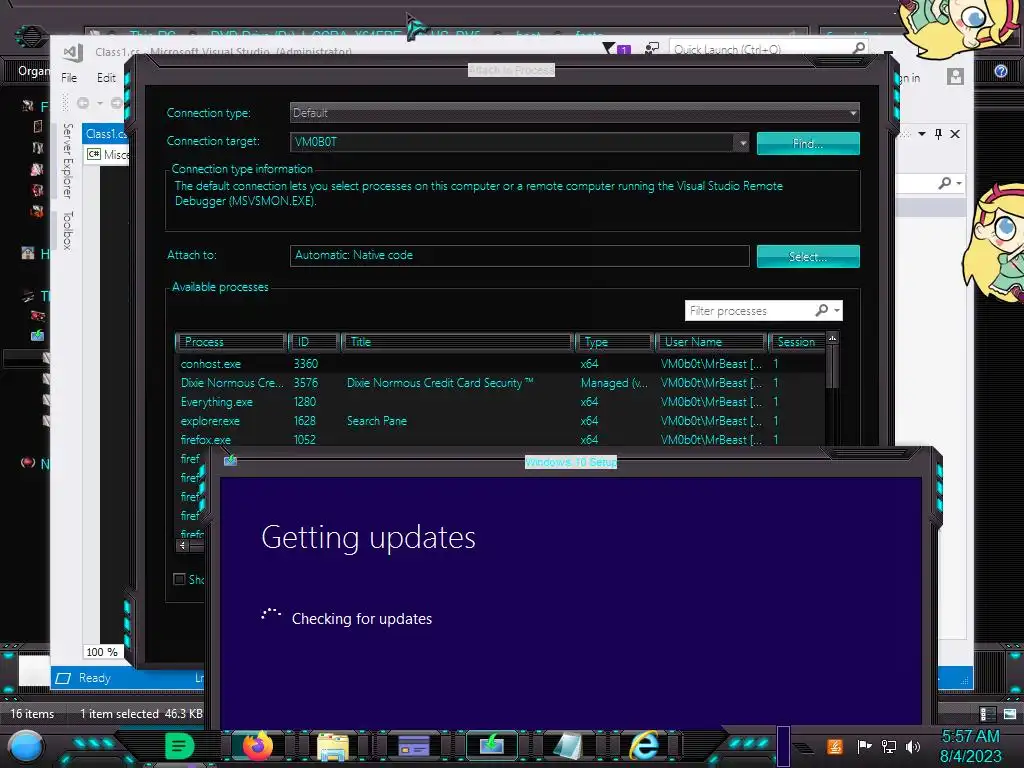The width and height of the screenshot is (1024, 768).
Task: Open the Filter processes dropdown arrow
Action: [837, 310]
